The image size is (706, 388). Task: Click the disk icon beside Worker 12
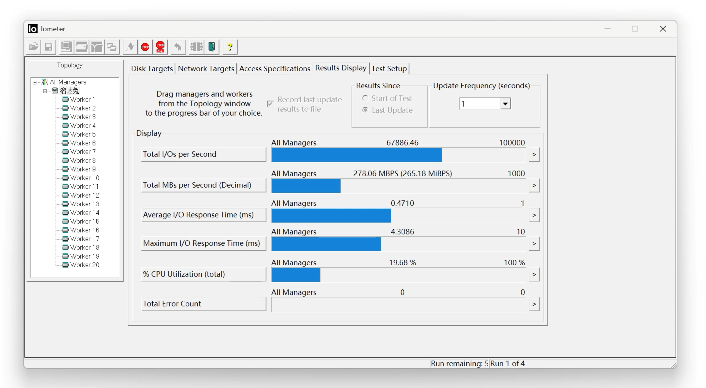[65, 195]
